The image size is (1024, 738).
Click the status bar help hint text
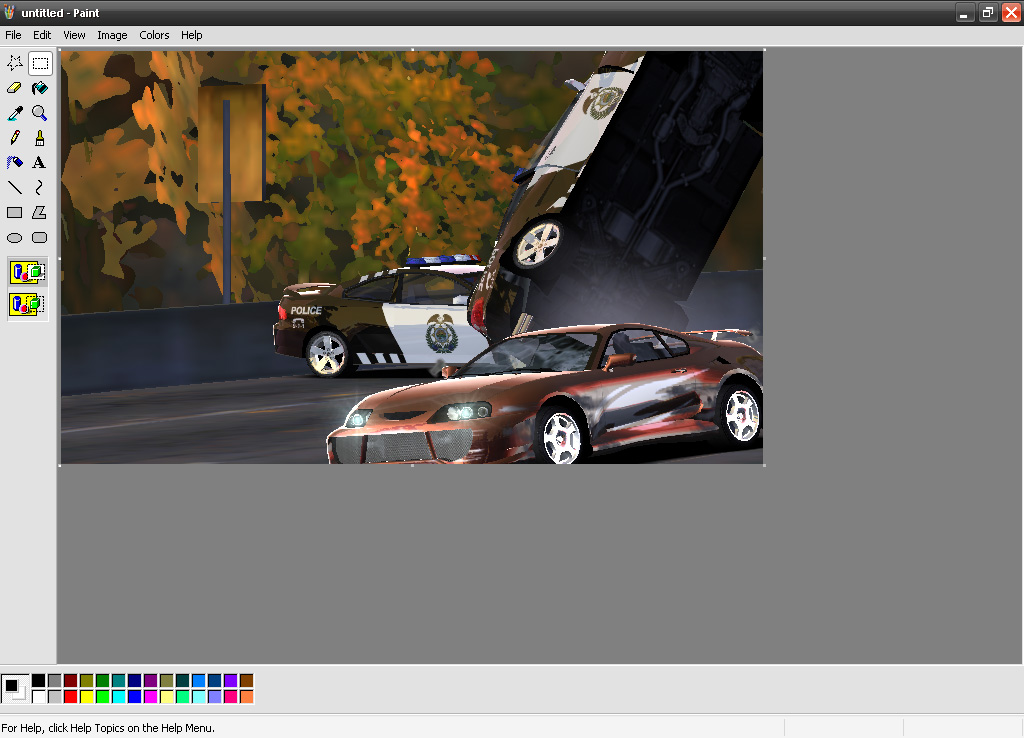(108, 728)
